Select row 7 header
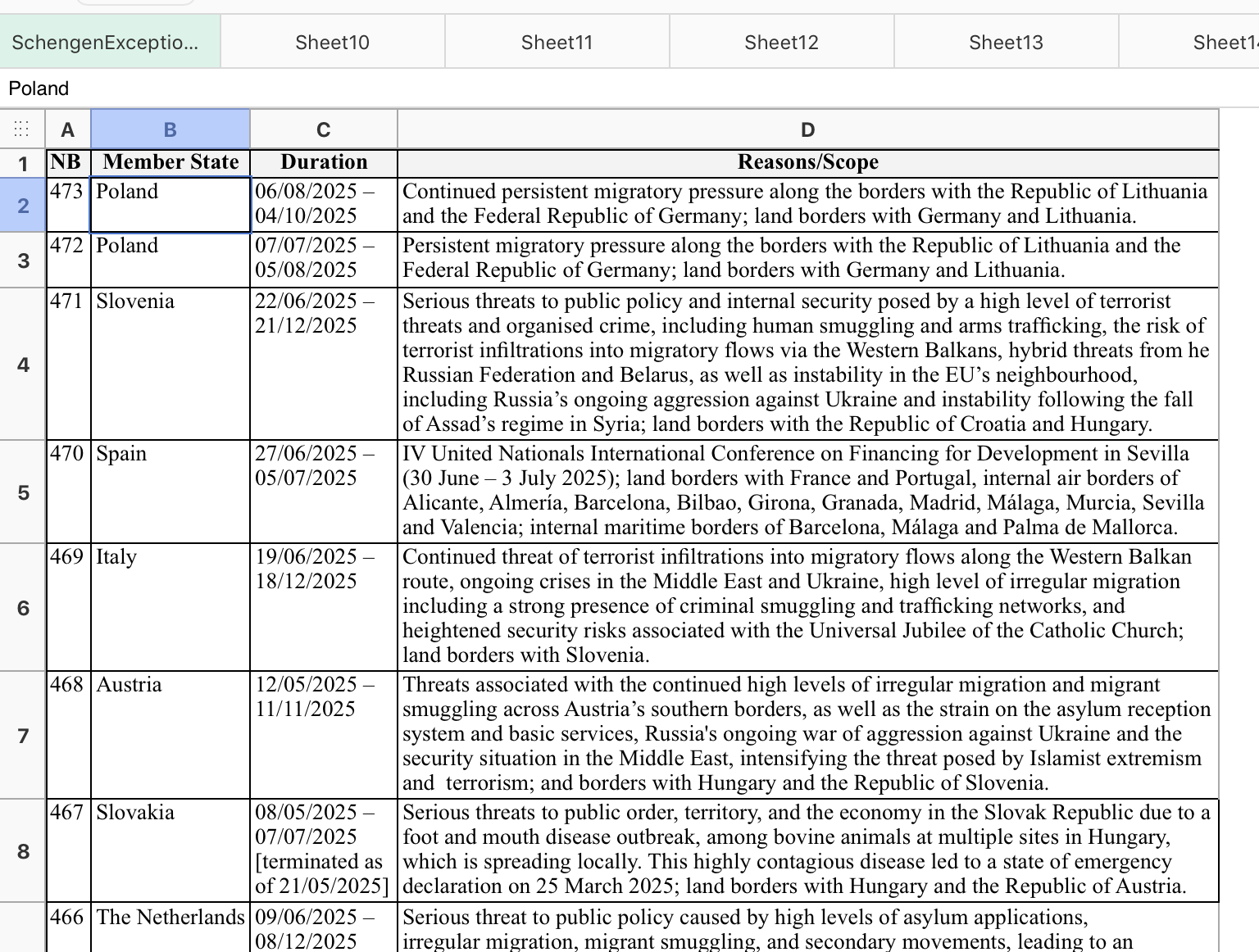Screen dimensions: 1259x952 (x=23, y=735)
